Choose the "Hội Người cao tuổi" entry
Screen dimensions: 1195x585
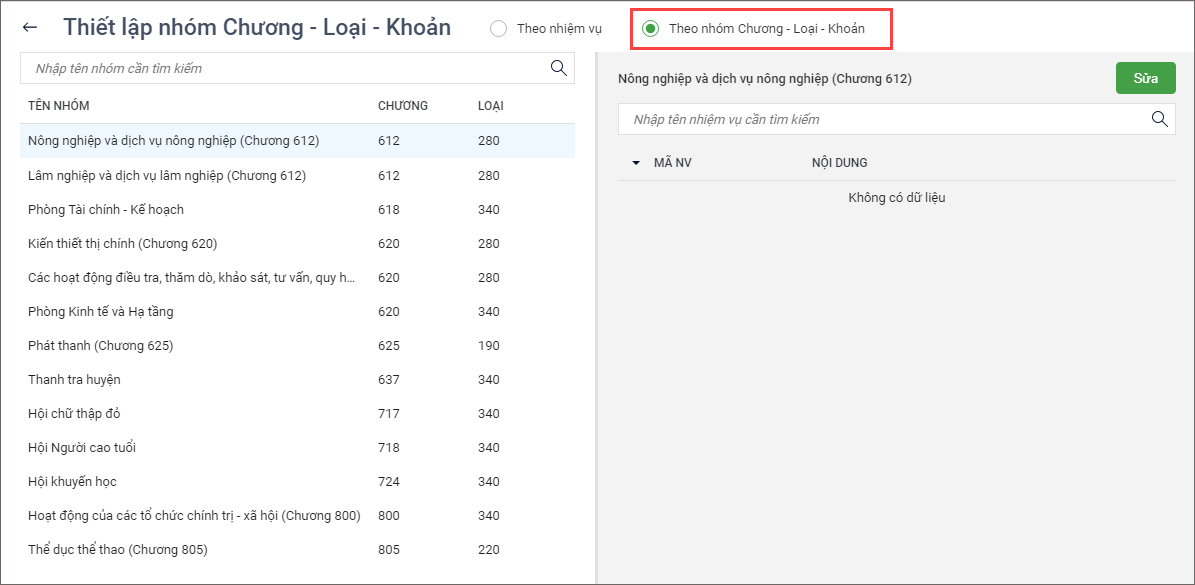82,448
